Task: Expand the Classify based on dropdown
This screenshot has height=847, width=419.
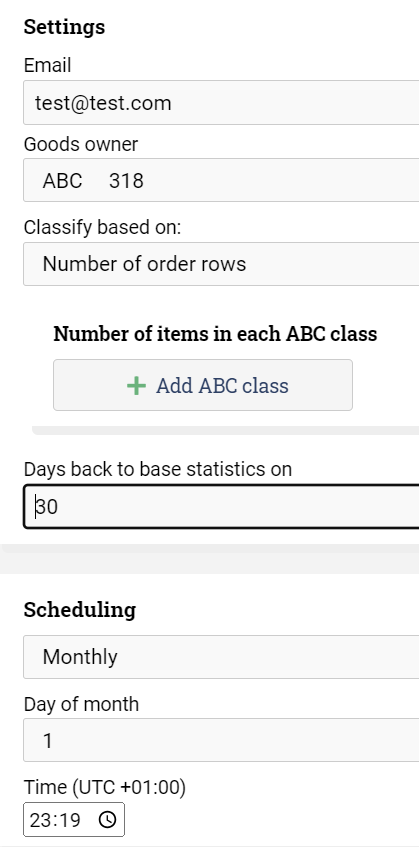Action: pos(221,264)
